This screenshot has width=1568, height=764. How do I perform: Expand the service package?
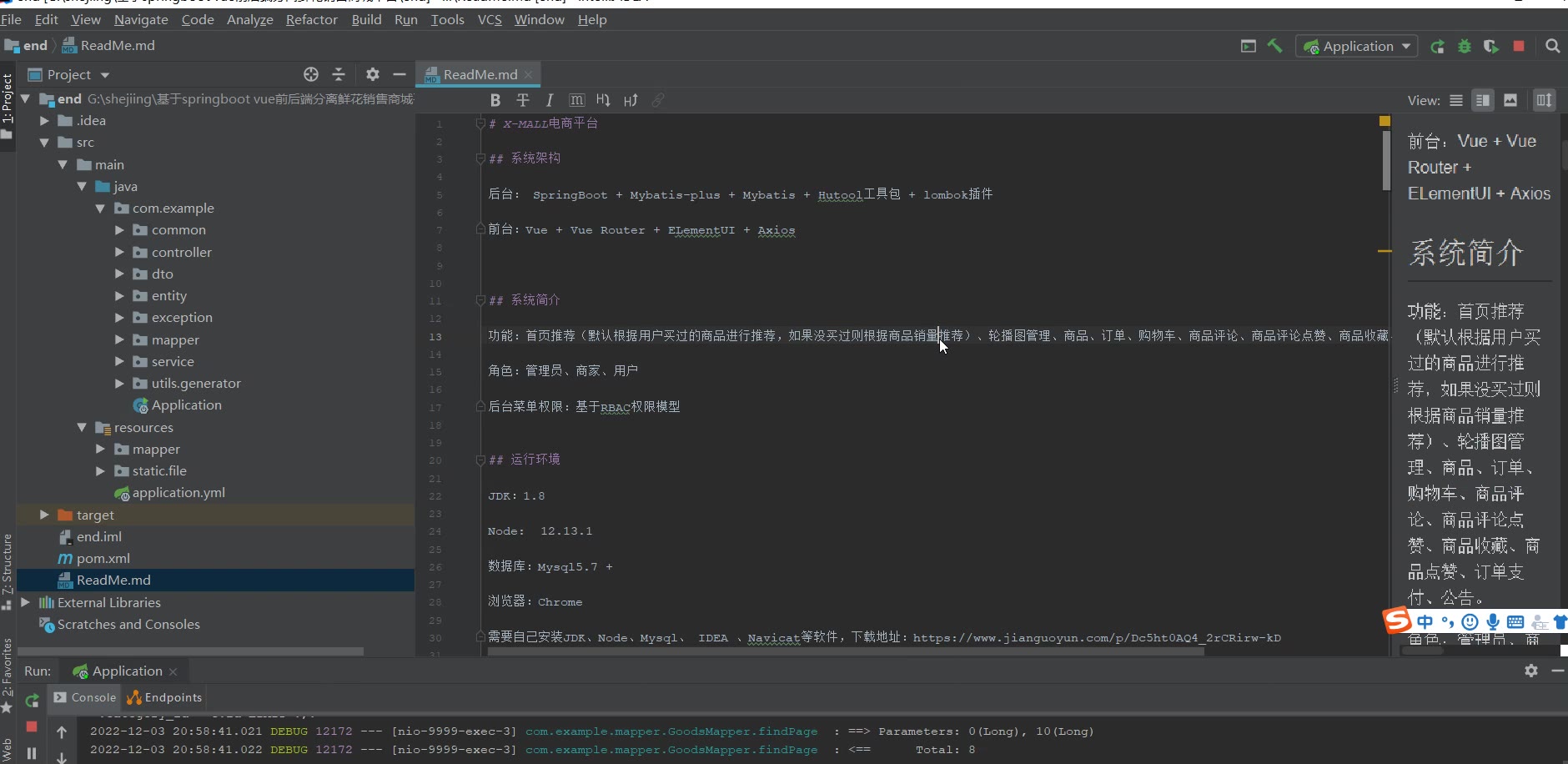(x=119, y=362)
